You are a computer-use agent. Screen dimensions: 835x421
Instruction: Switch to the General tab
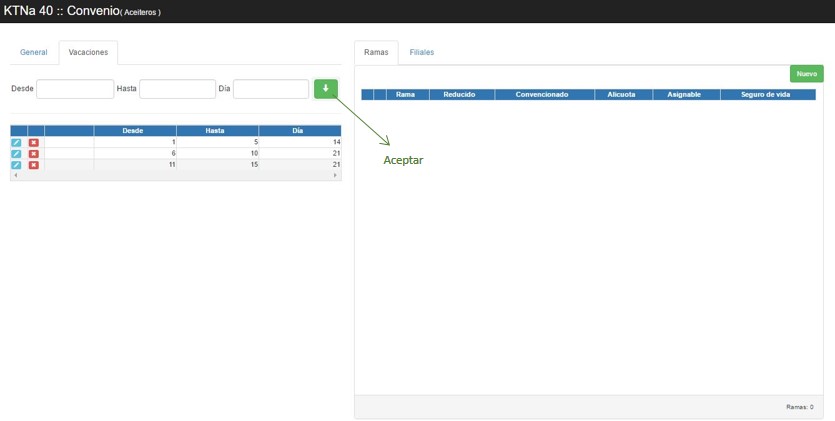click(34, 52)
